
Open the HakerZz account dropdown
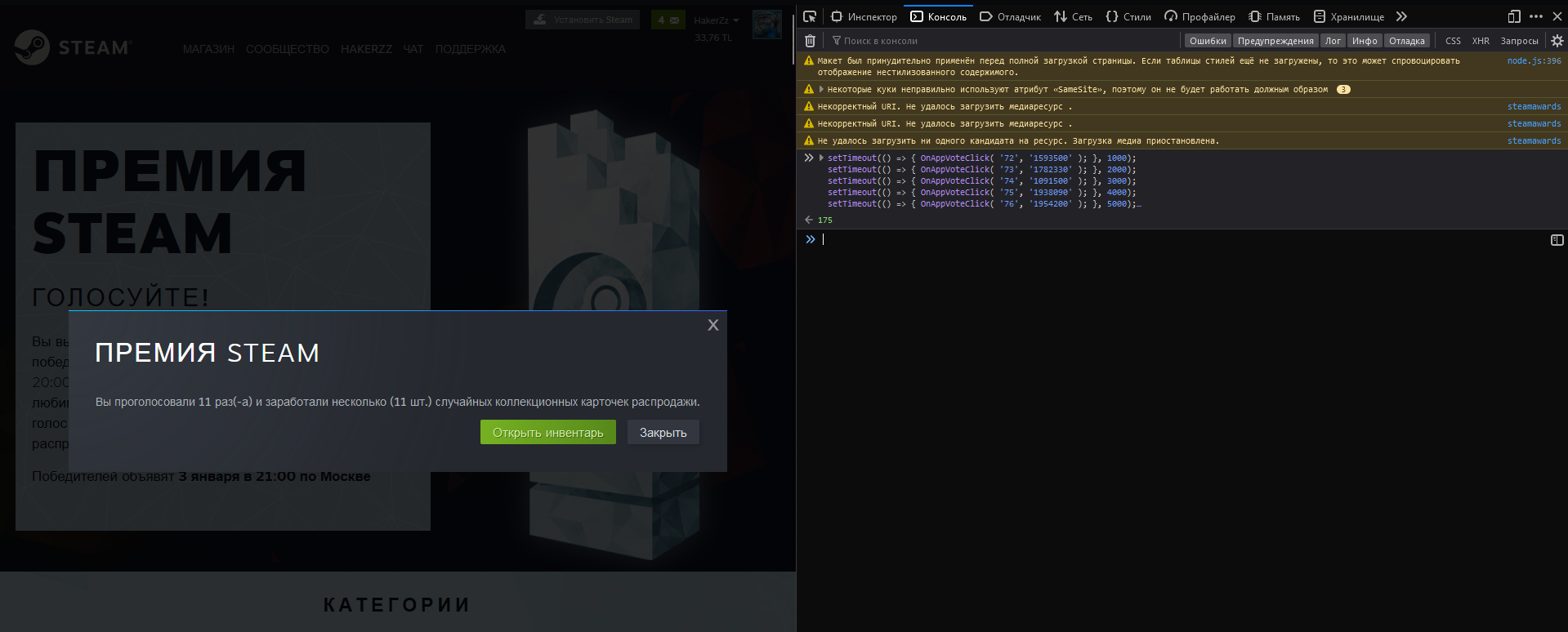click(x=716, y=20)
